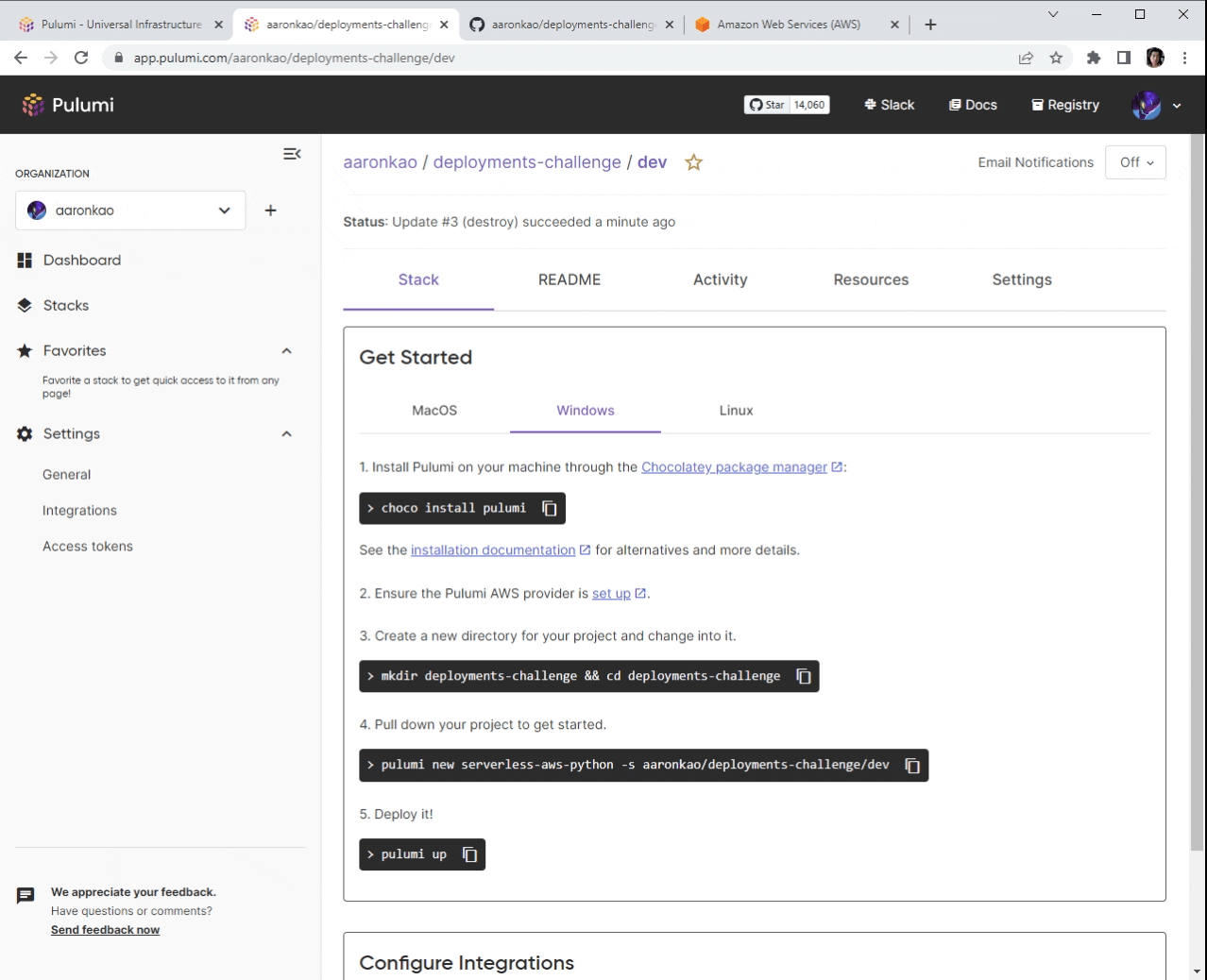Open Access tokens settings
1207x980 pixels.
(88, 547)
